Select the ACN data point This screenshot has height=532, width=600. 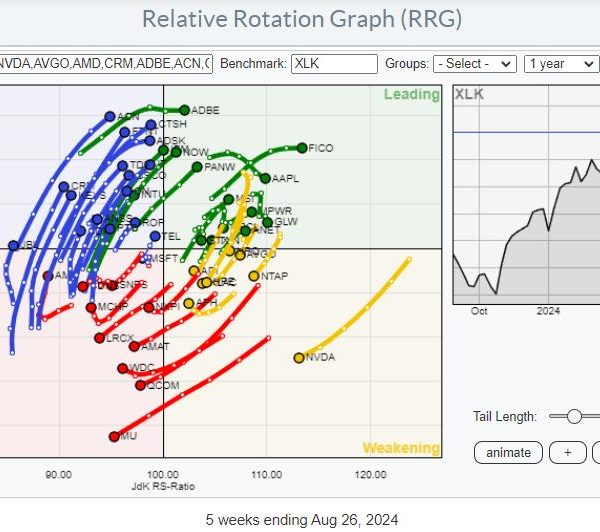pos(110,116)
